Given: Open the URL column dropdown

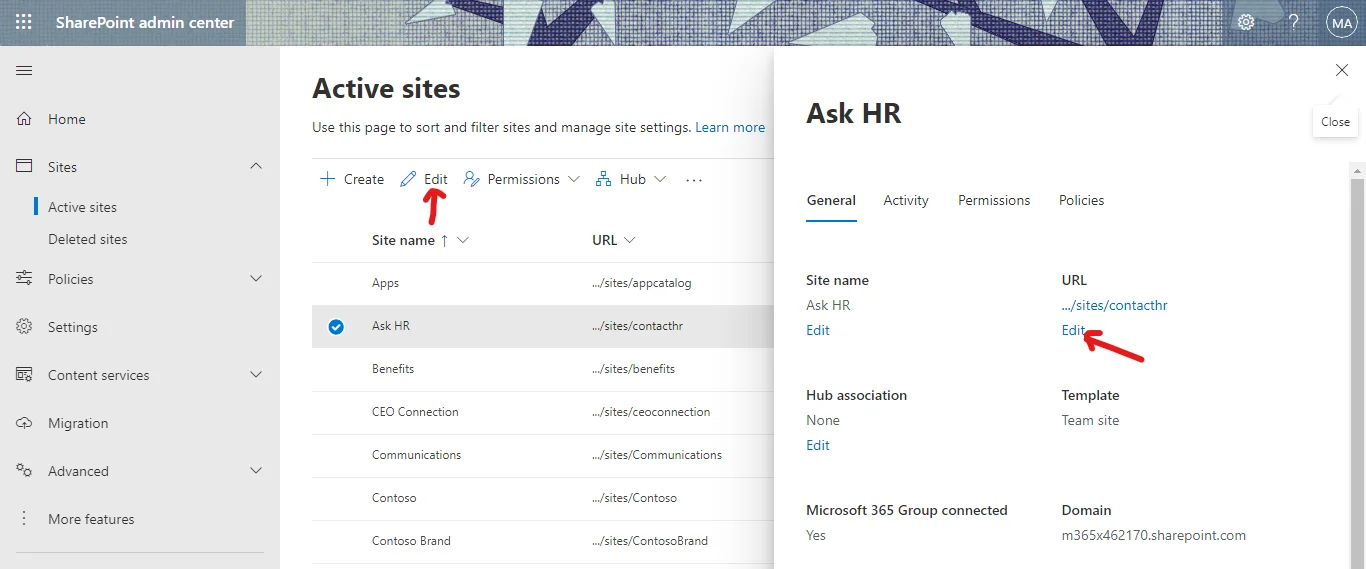Looking at the screenshot, I should 629,240.
